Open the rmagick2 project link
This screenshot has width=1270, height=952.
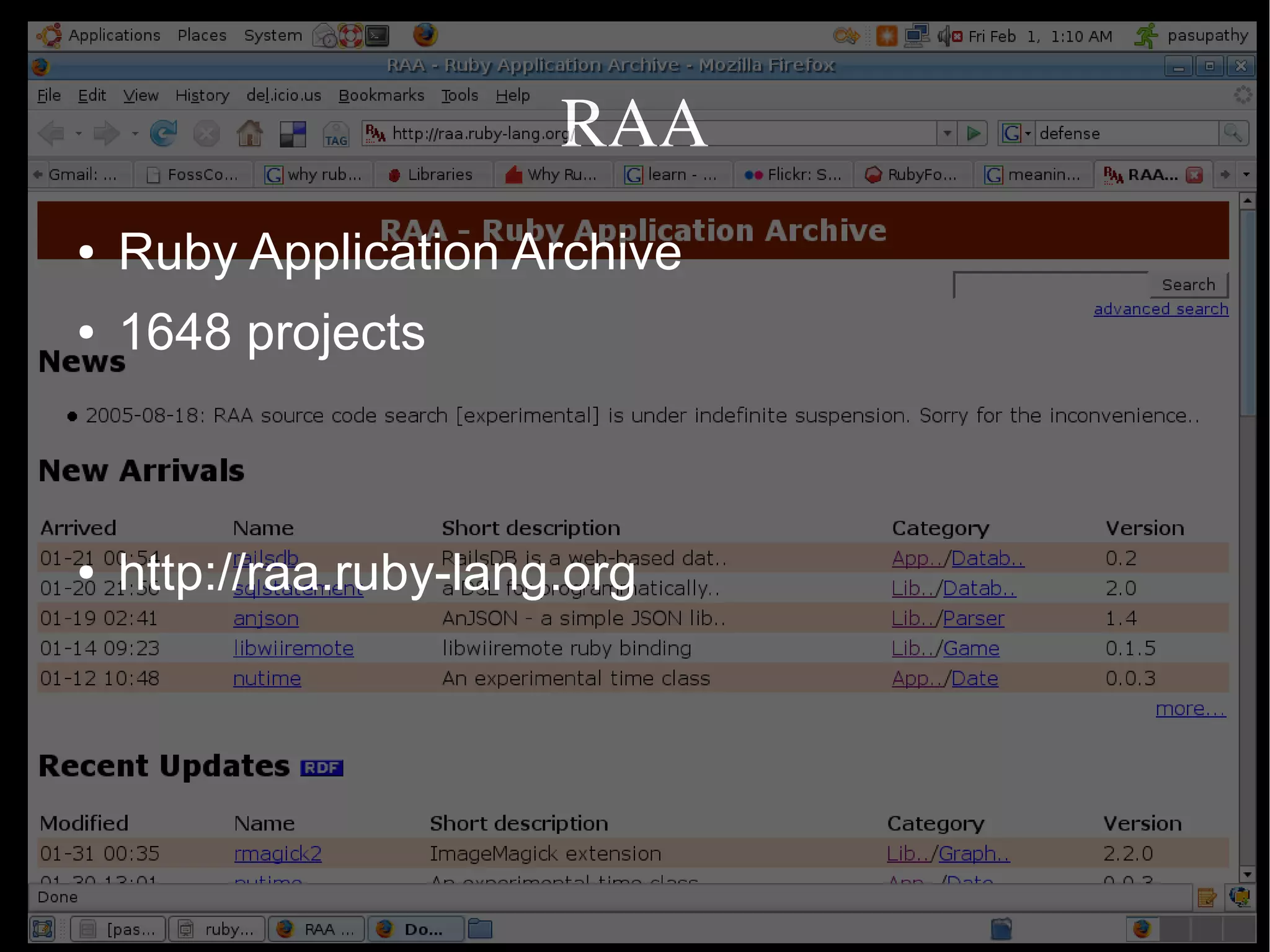pyautogui.click(x=278, y=854)
